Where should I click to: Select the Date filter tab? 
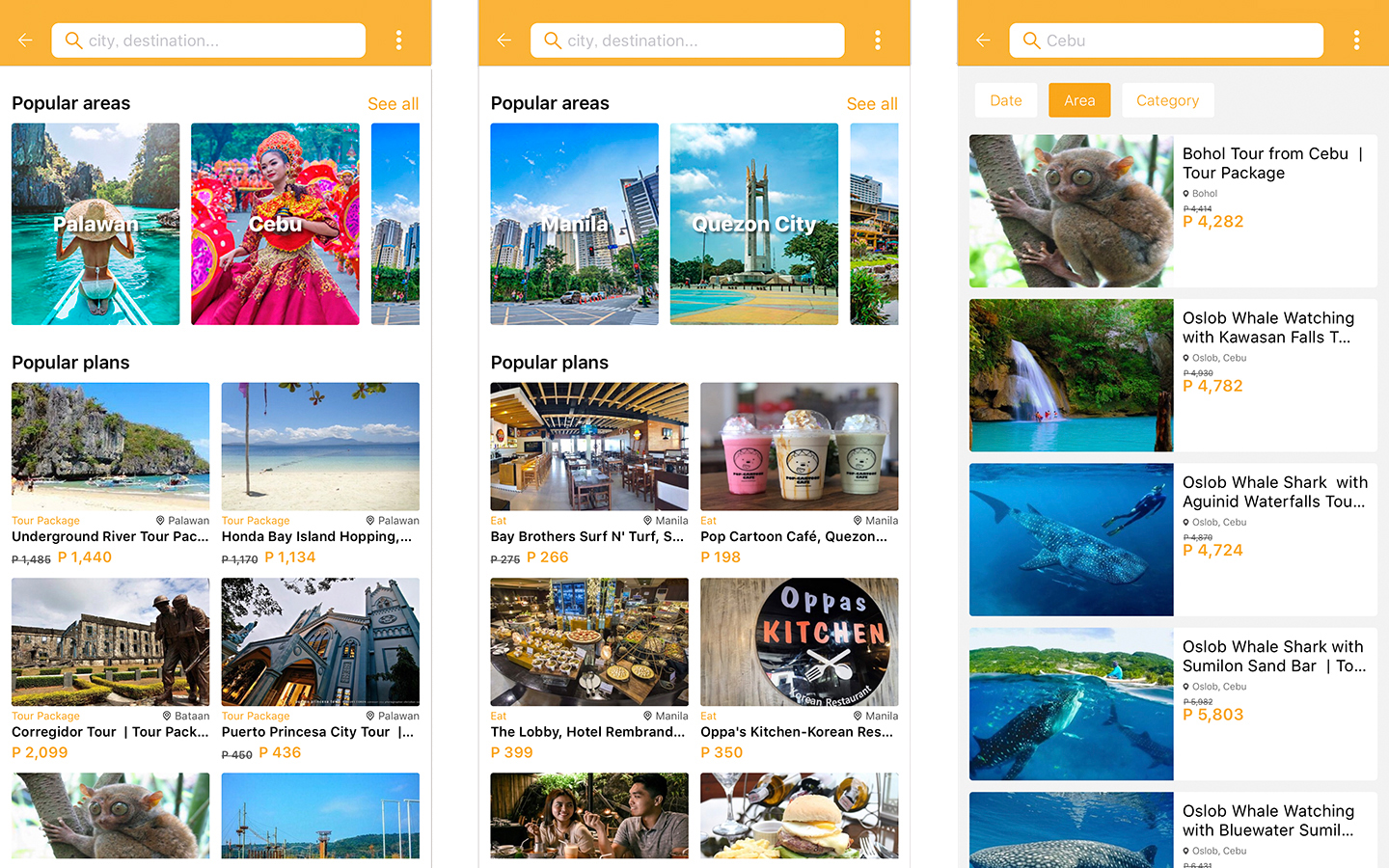coord(1005,100)
